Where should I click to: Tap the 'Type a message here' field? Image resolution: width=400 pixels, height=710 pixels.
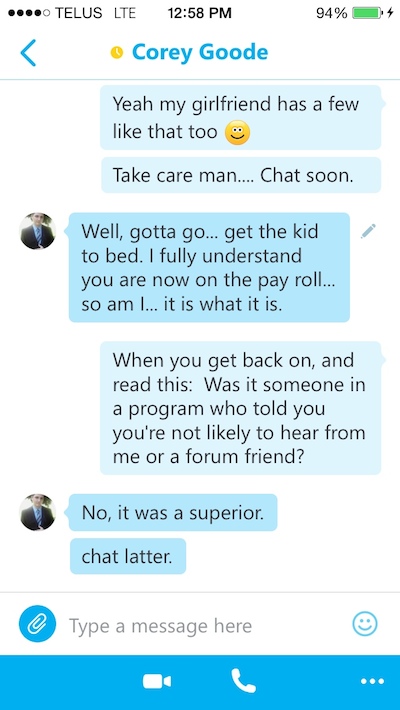click(x=204, y=626)
